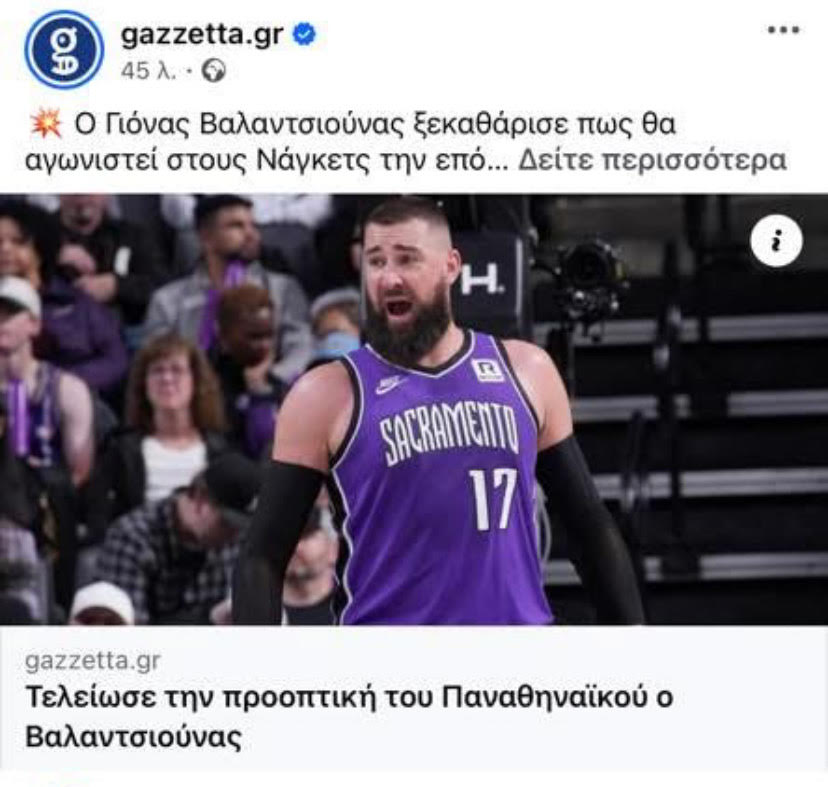The image size is (828, 787).
Task: Click the SACRAMENTO lettering on the jersey
Action: pos(449,432)
